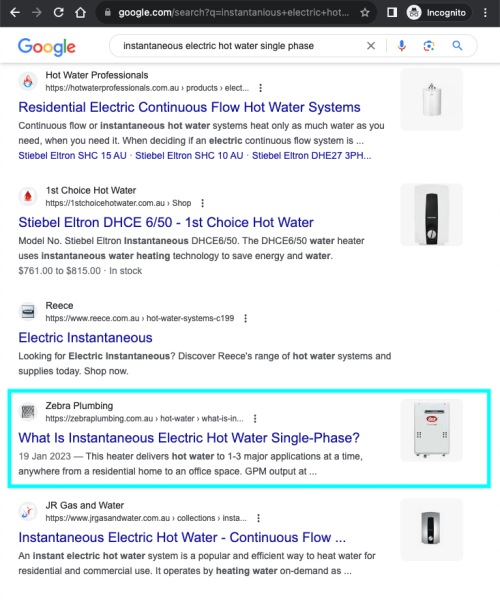The height and width of the screenshot is (600, 500).
Task: Click the magnifying glass search button
Action: pyautogui.click(x=458, y=46)
